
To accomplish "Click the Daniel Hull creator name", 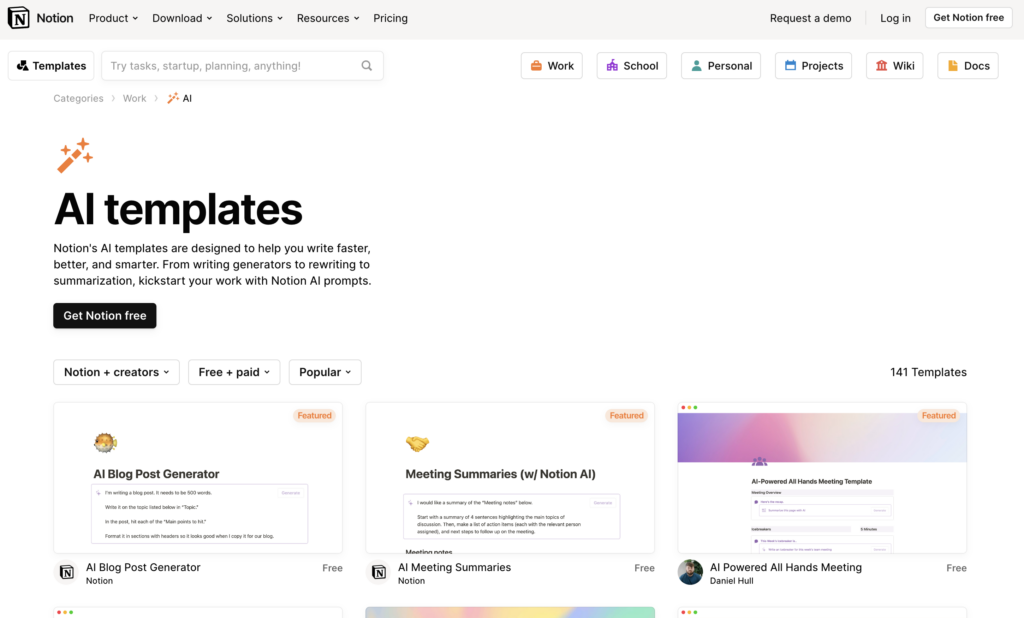I will 731,581.
